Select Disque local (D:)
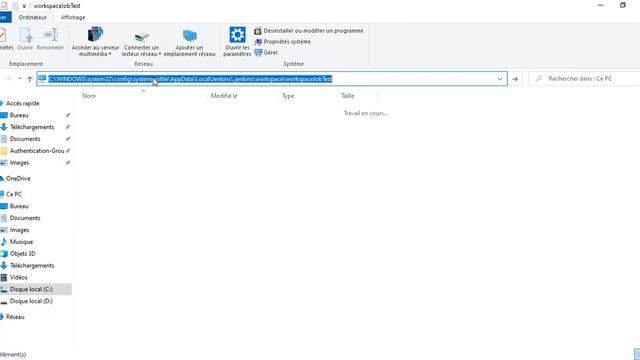This screenshot has height=360, width=640. [x=31, y=301]
